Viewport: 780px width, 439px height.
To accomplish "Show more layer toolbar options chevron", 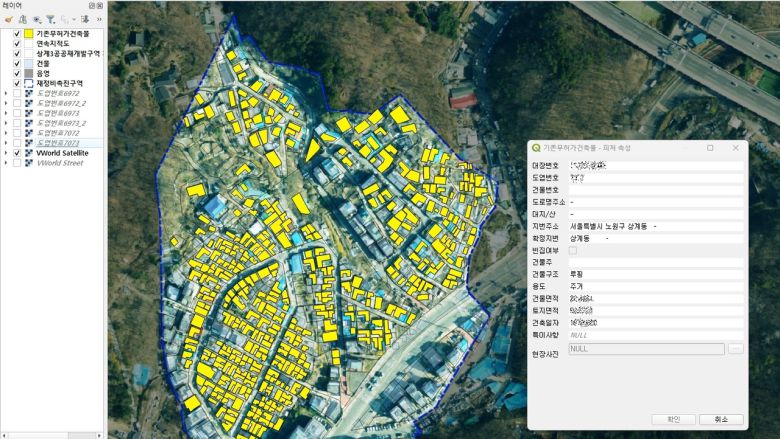I will (99, 19).
